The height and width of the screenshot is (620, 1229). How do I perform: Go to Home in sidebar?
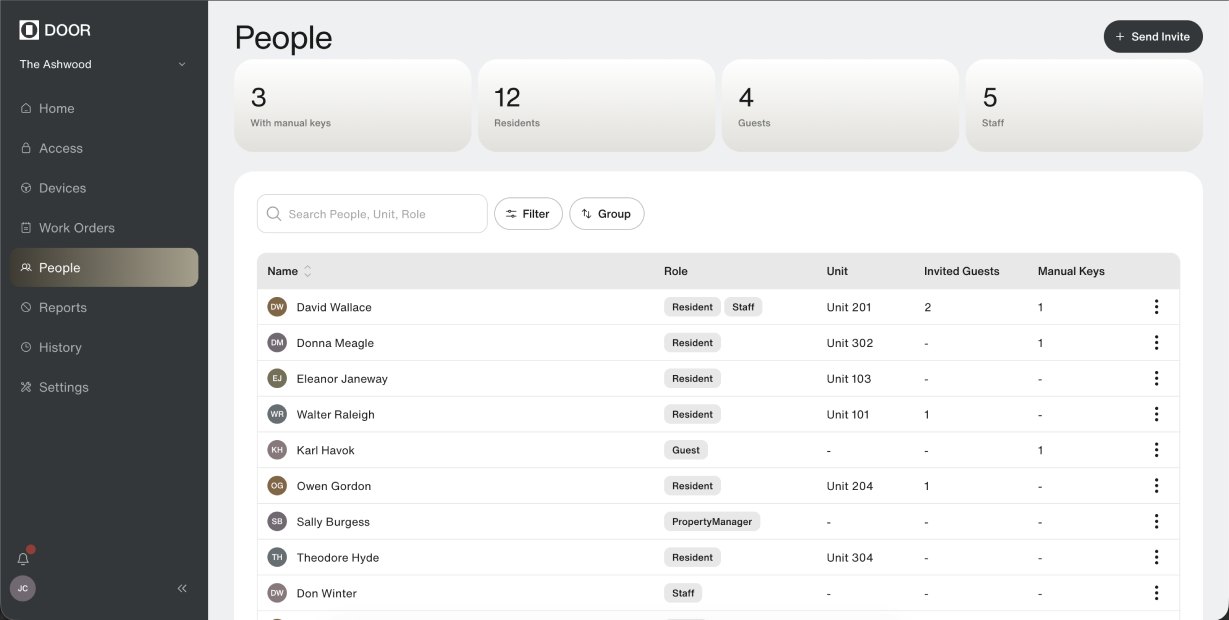104,108
